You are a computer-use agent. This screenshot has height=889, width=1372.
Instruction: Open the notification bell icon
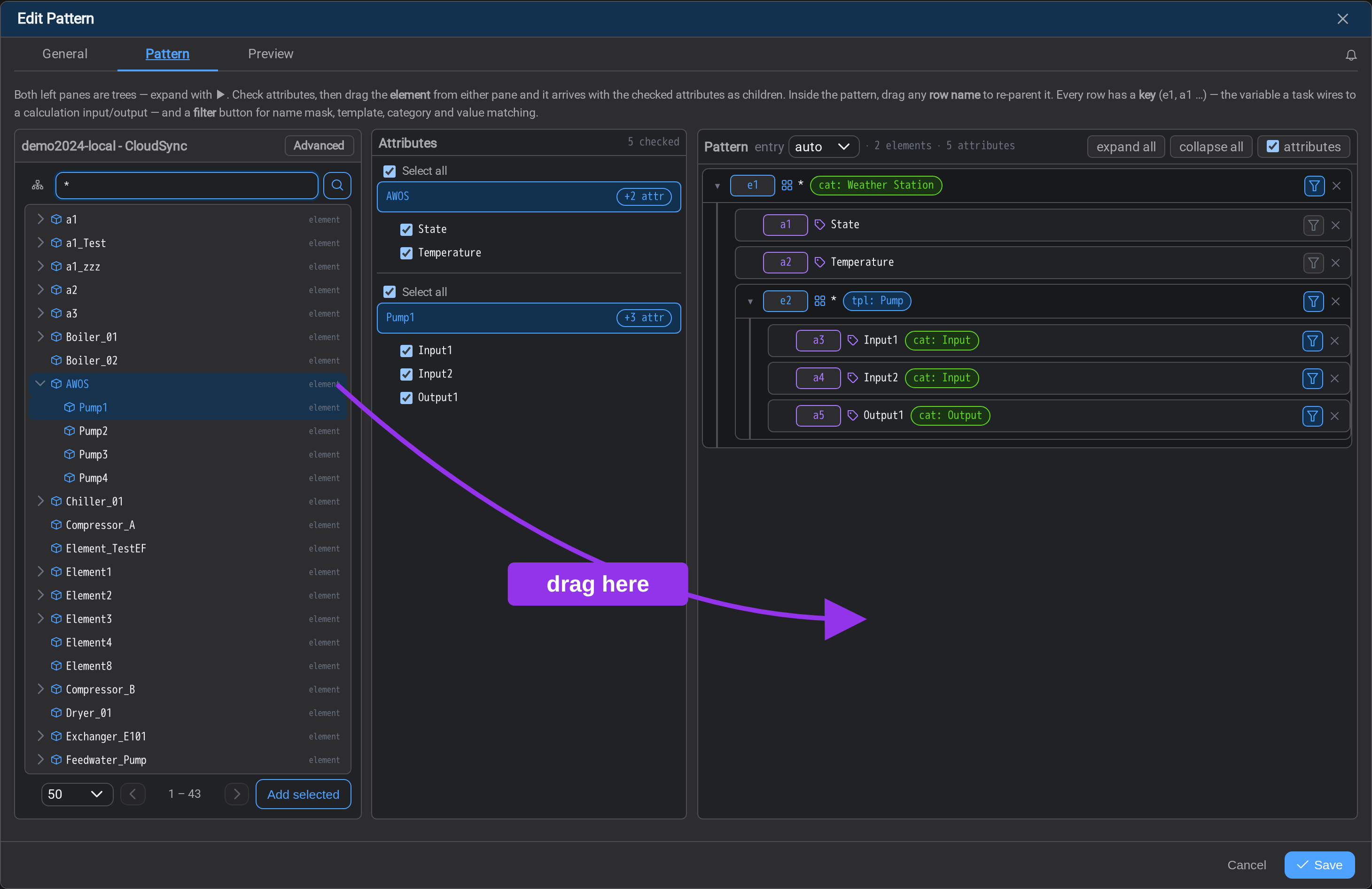[x=1351, y=55]
